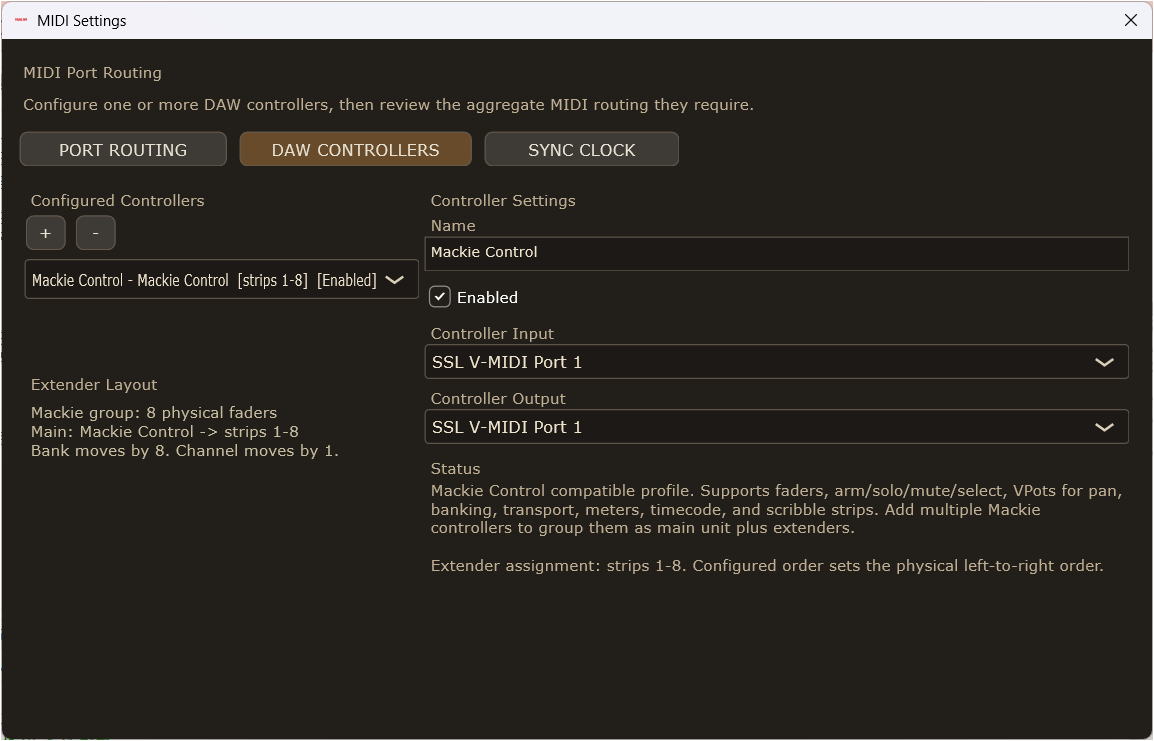The width and height of the screenshot is (1154, 741).
Task: Switch to the PORT ROUTING tab
Action: click(x=123, y=149)
